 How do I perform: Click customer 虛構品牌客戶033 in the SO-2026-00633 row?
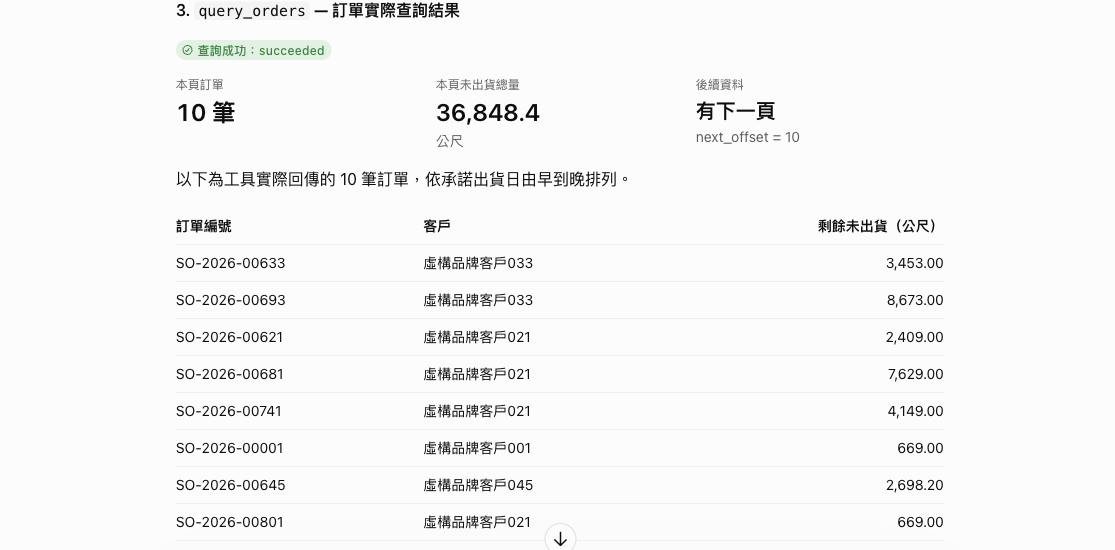click(x=478, y=263)
